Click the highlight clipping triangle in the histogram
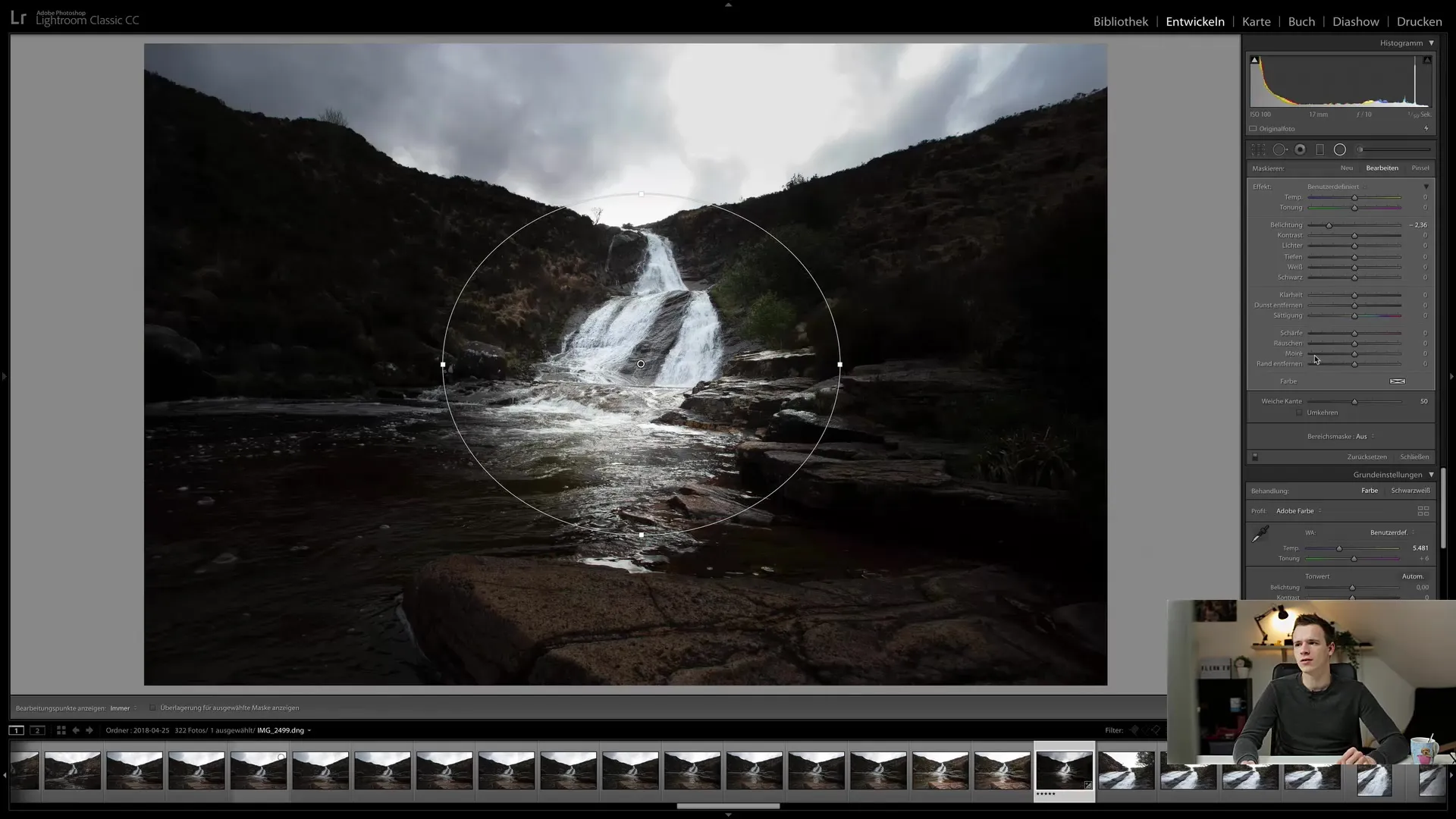The width and height of the screenshot is (1456, 819). coord(1427,60)
